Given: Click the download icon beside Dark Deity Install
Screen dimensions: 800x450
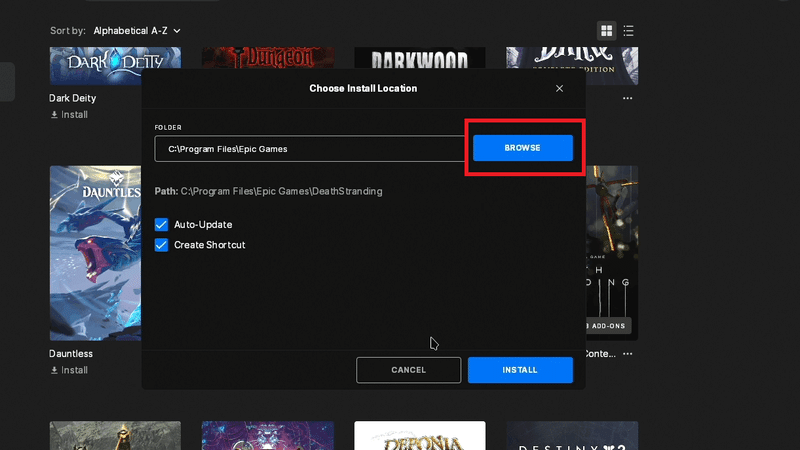Looking at the screenshot, I should point(54,115).
